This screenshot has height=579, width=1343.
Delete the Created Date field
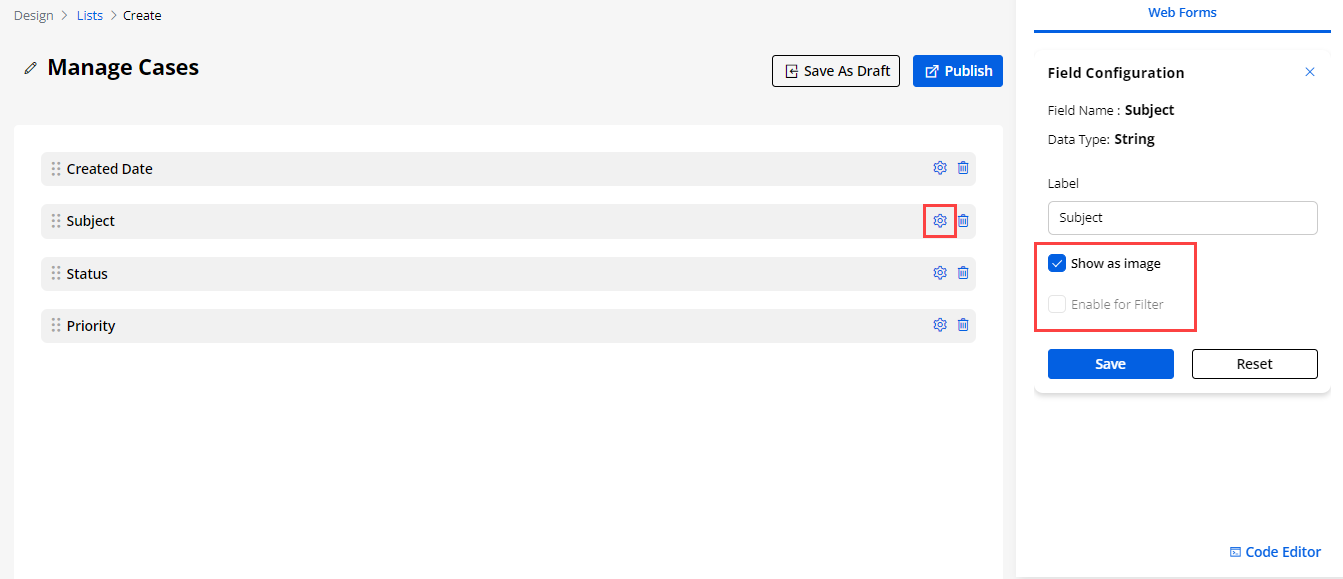[963, 168]
